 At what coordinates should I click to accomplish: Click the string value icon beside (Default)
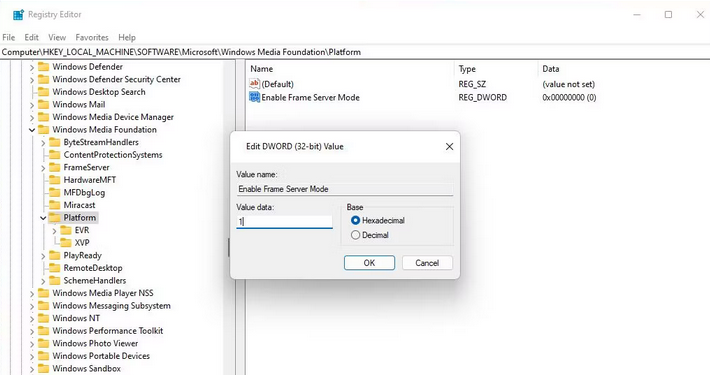tap(254, 84)
